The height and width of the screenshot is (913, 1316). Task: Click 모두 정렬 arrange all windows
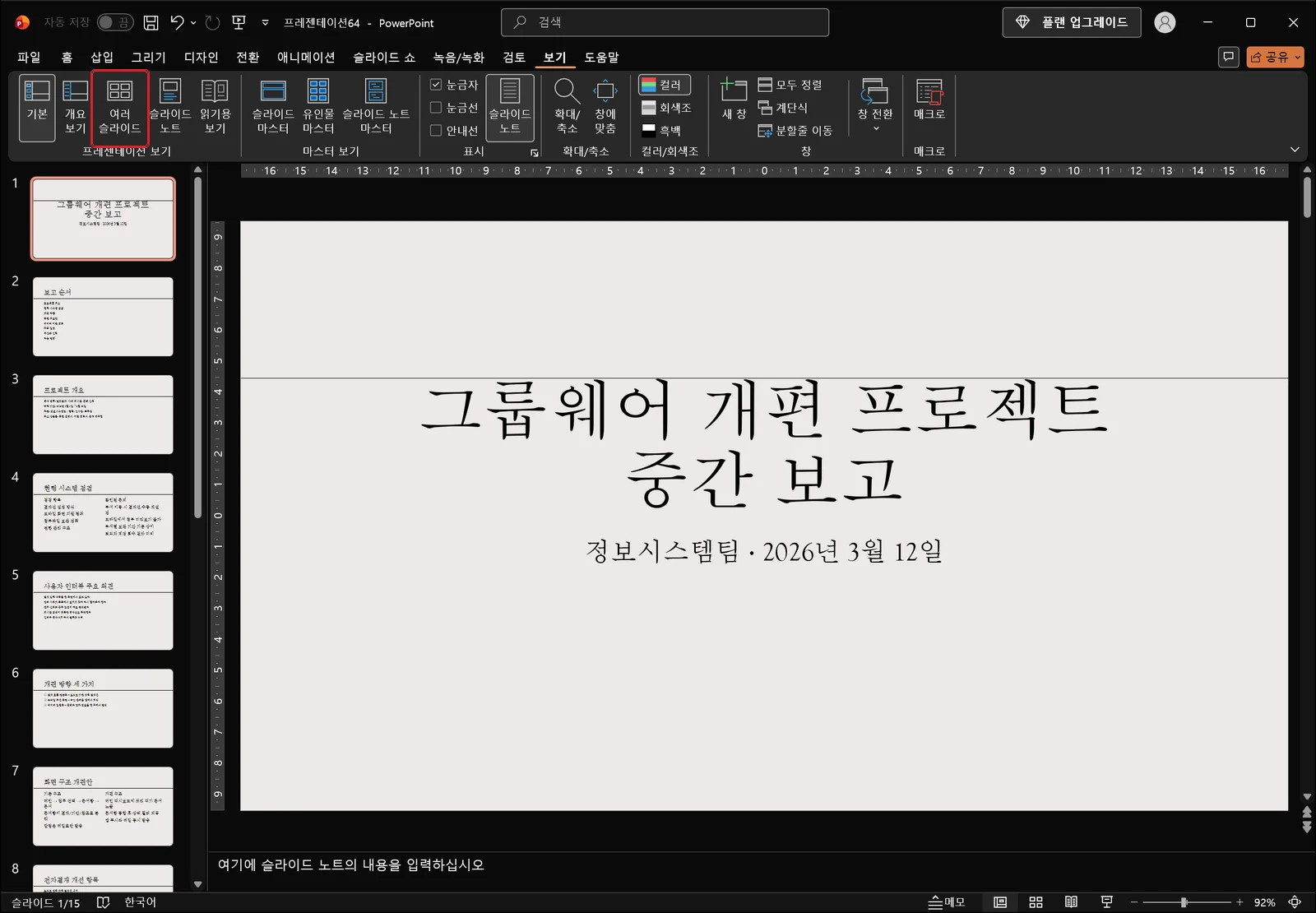point(790,85)
